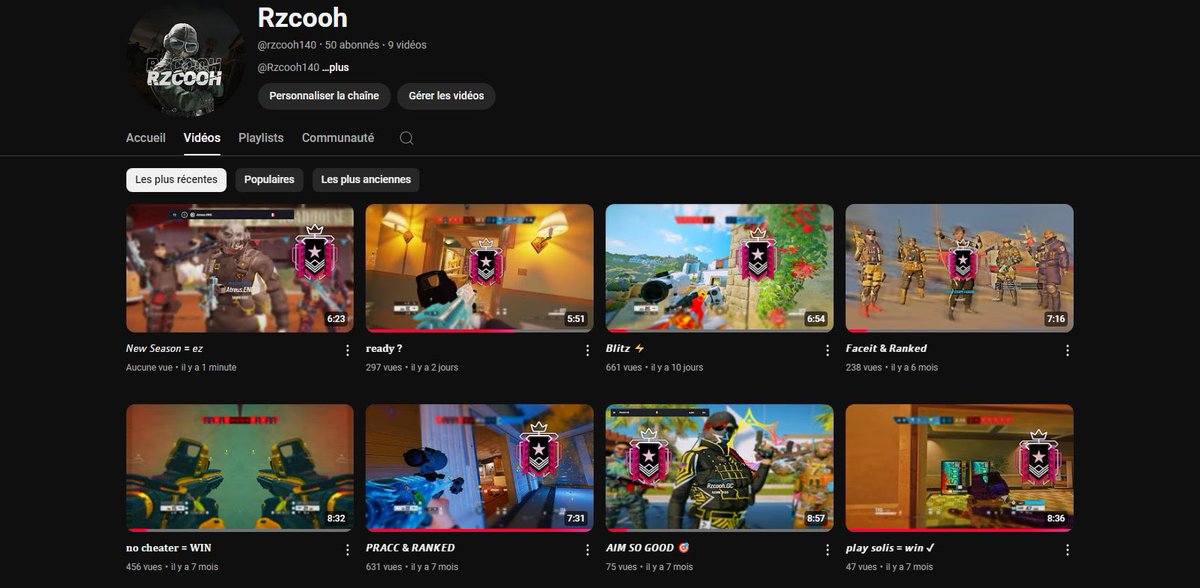This screenshot has width=1200, height=588.
Task: Click the 6:54 duration badge
Action: [816, 319]
